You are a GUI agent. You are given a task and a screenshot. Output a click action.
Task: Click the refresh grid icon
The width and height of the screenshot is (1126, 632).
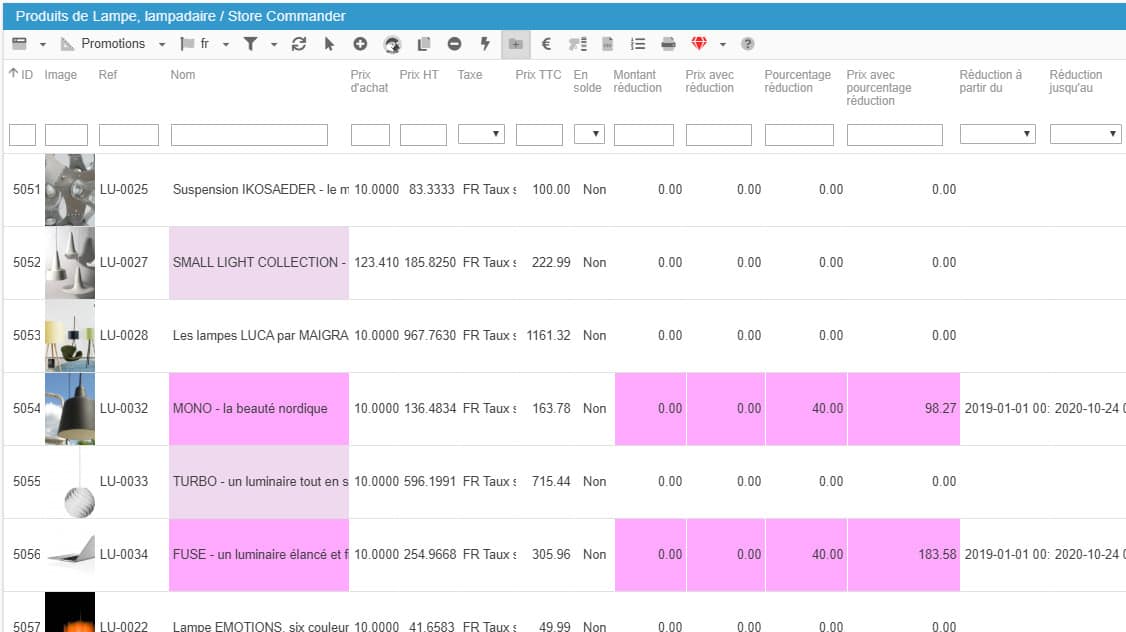point(298,44)
